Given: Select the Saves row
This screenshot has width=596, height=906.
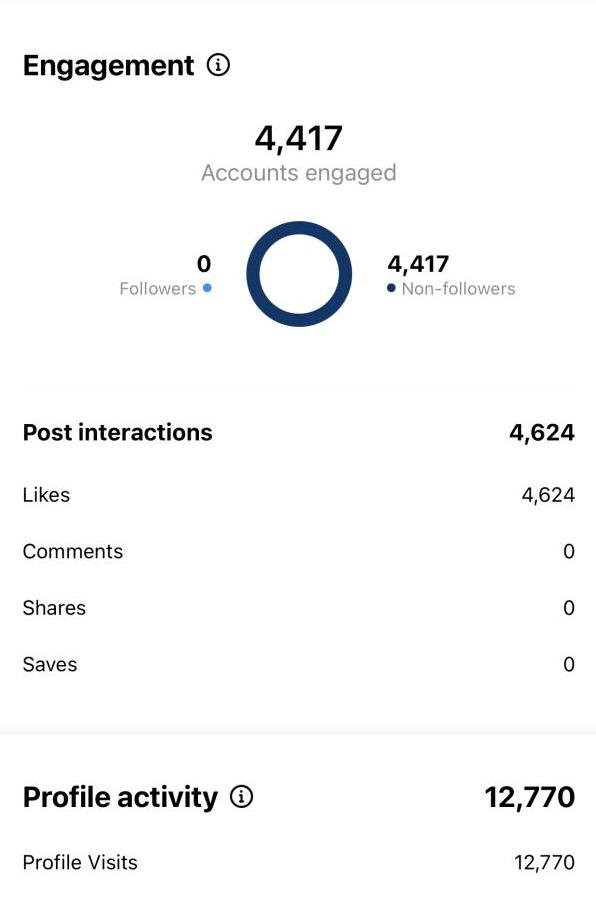Looking at the screenshot, I should [x=298, y=665].
